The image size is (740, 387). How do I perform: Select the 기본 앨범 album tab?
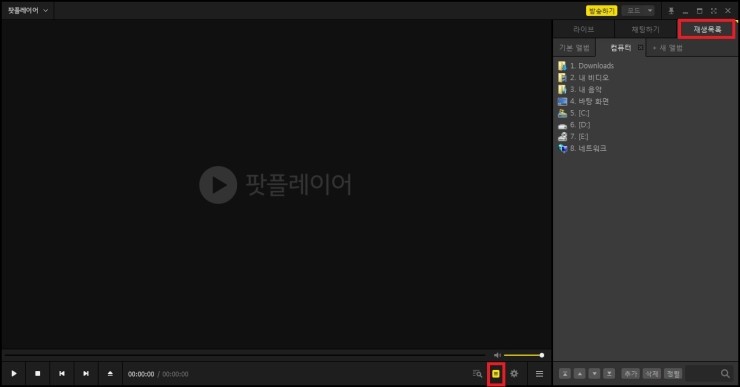pos(574,48)
